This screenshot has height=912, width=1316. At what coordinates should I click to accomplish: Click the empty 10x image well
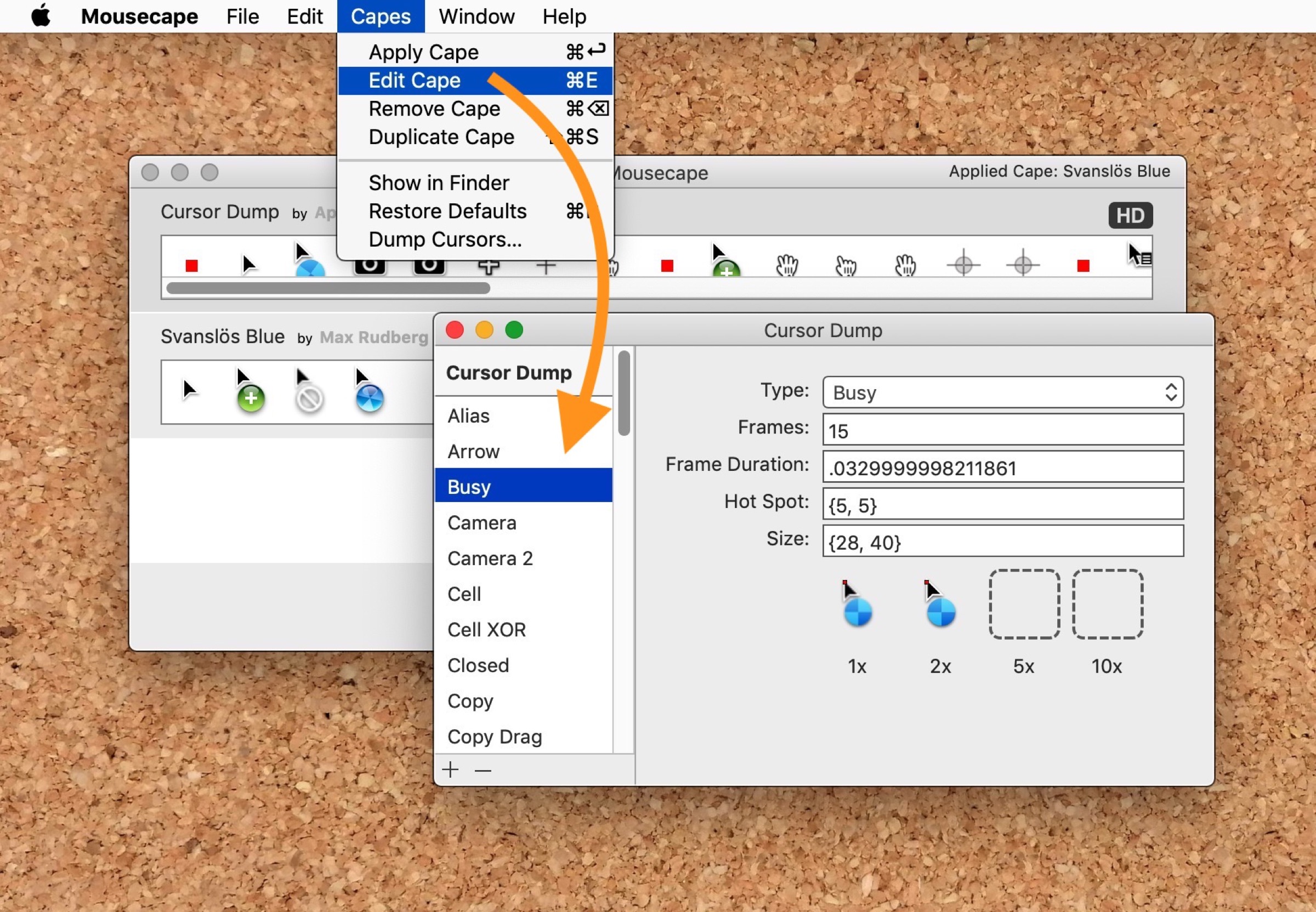point(1107,604)
